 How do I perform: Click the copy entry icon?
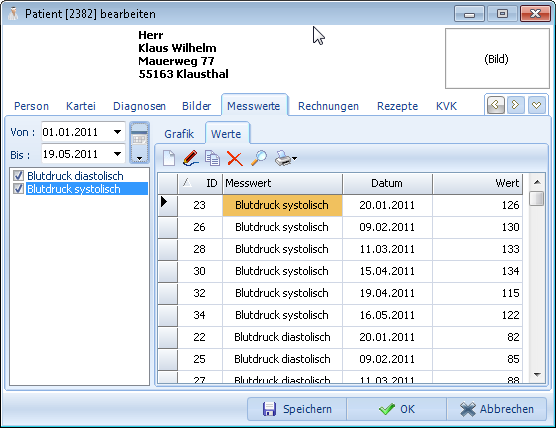[212, 158]
